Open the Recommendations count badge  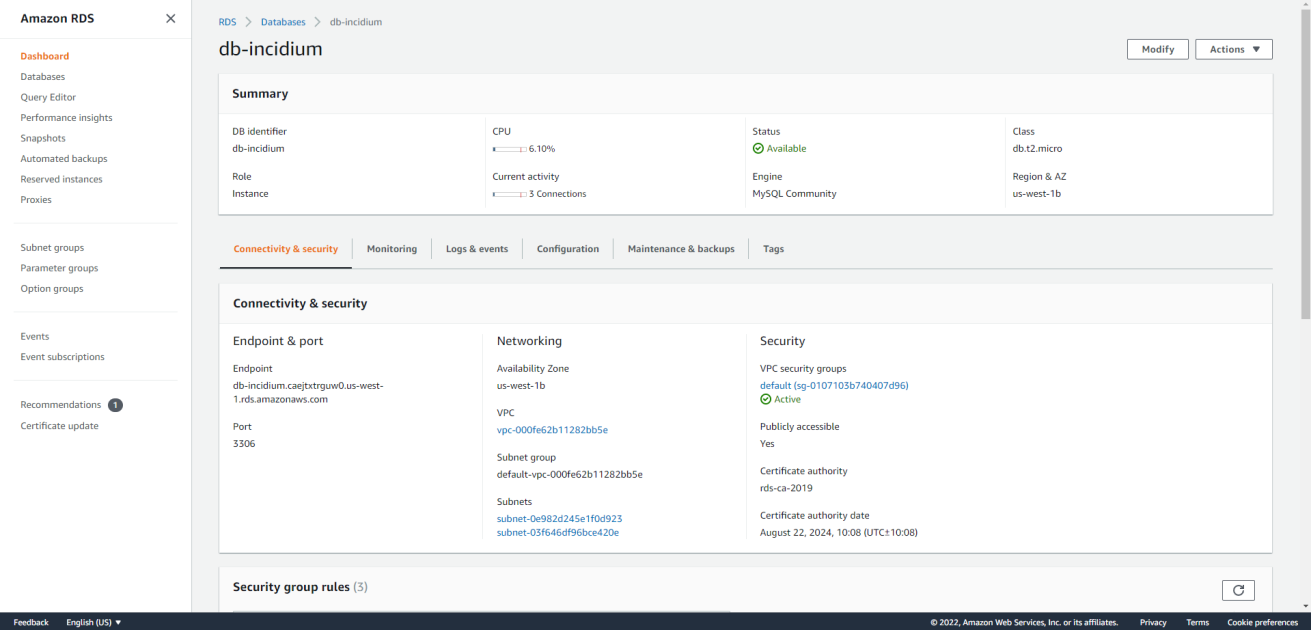click(x=115, y=405)
